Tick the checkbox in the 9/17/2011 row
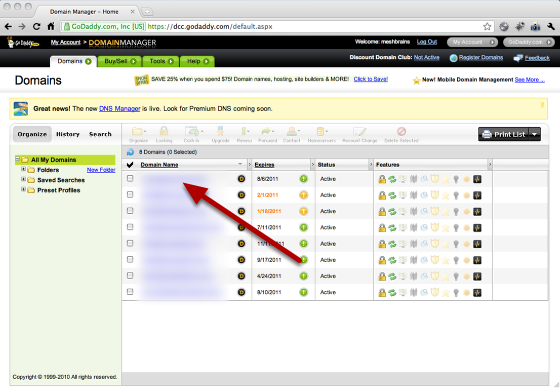560x388 pixels. (x=130, y=259)
